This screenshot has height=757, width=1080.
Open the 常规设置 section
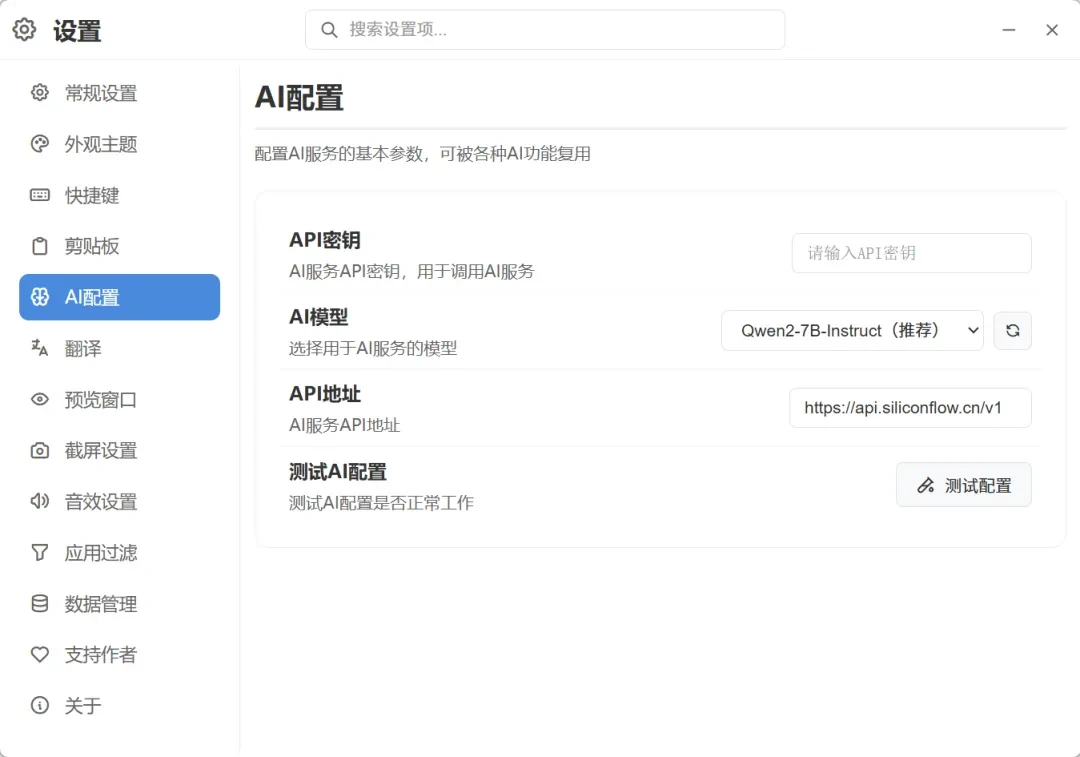(119, 93)
